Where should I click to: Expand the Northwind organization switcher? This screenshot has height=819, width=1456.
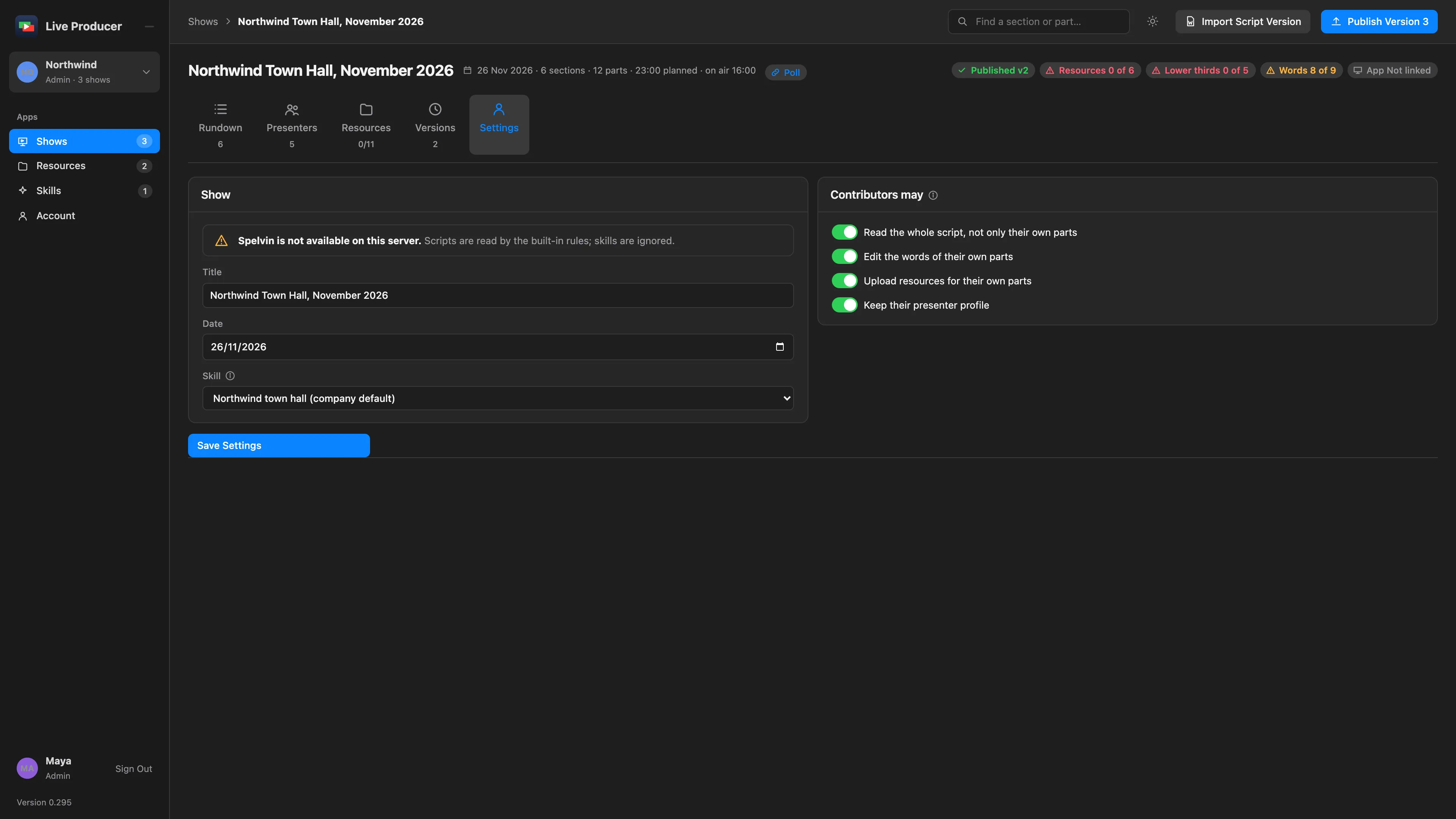(x=146, y=72)
